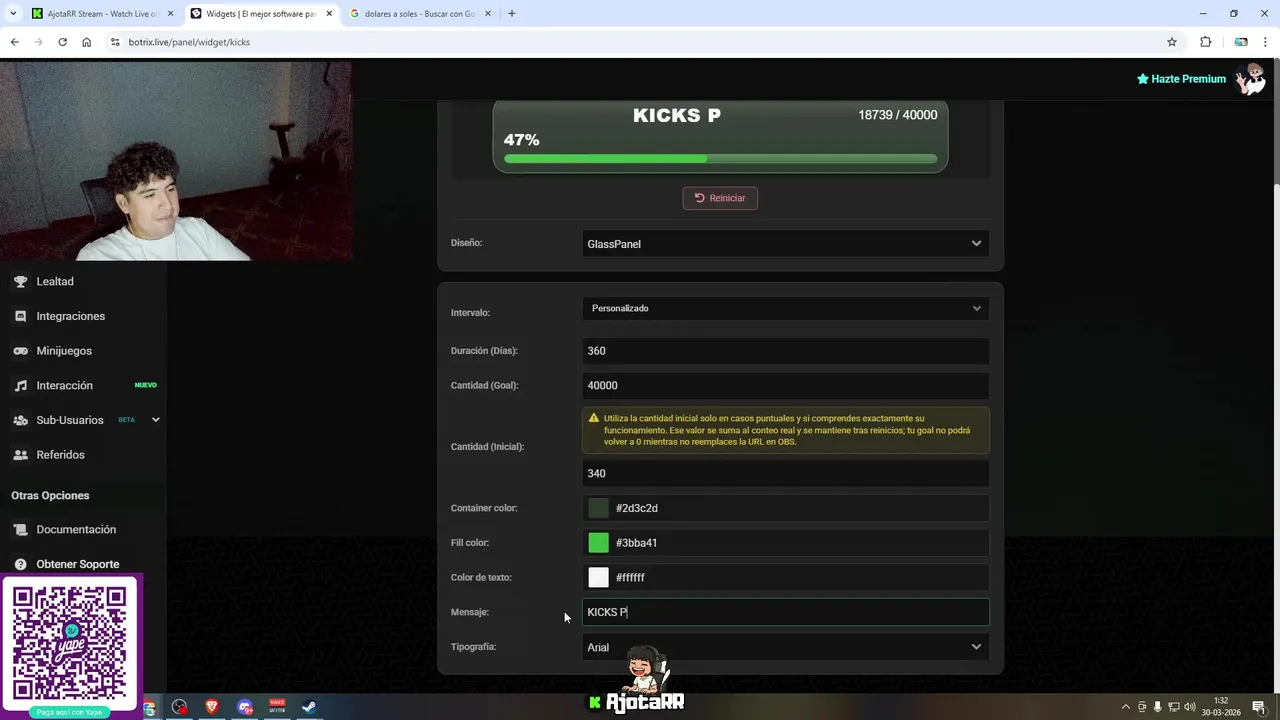
Task: Expand the Sub-Usuarios sidebar chevron
Action: pyautogui.click(x=155, y=420)
